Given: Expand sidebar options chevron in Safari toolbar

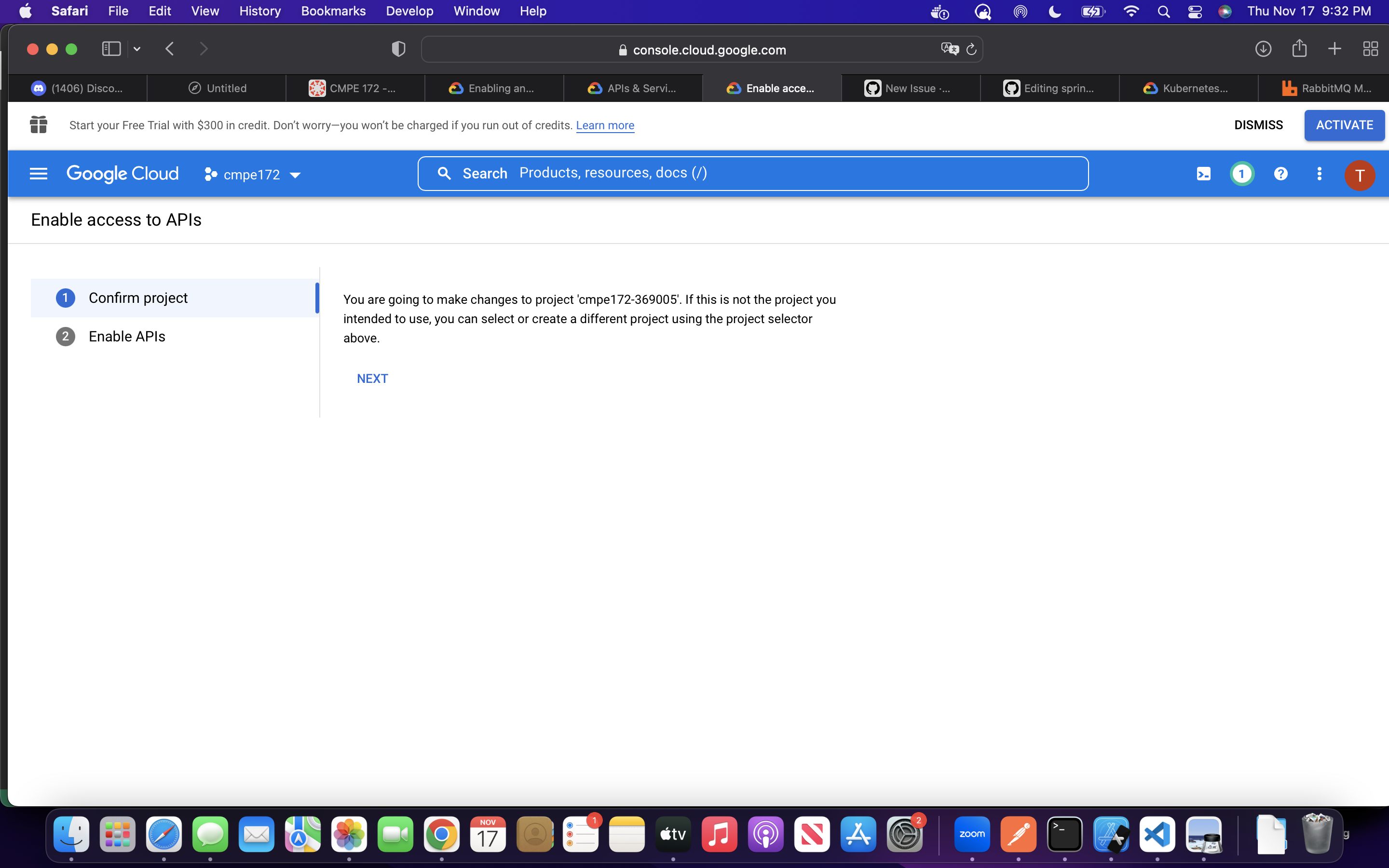Looking at the screenshot, I should pos(137,49).
